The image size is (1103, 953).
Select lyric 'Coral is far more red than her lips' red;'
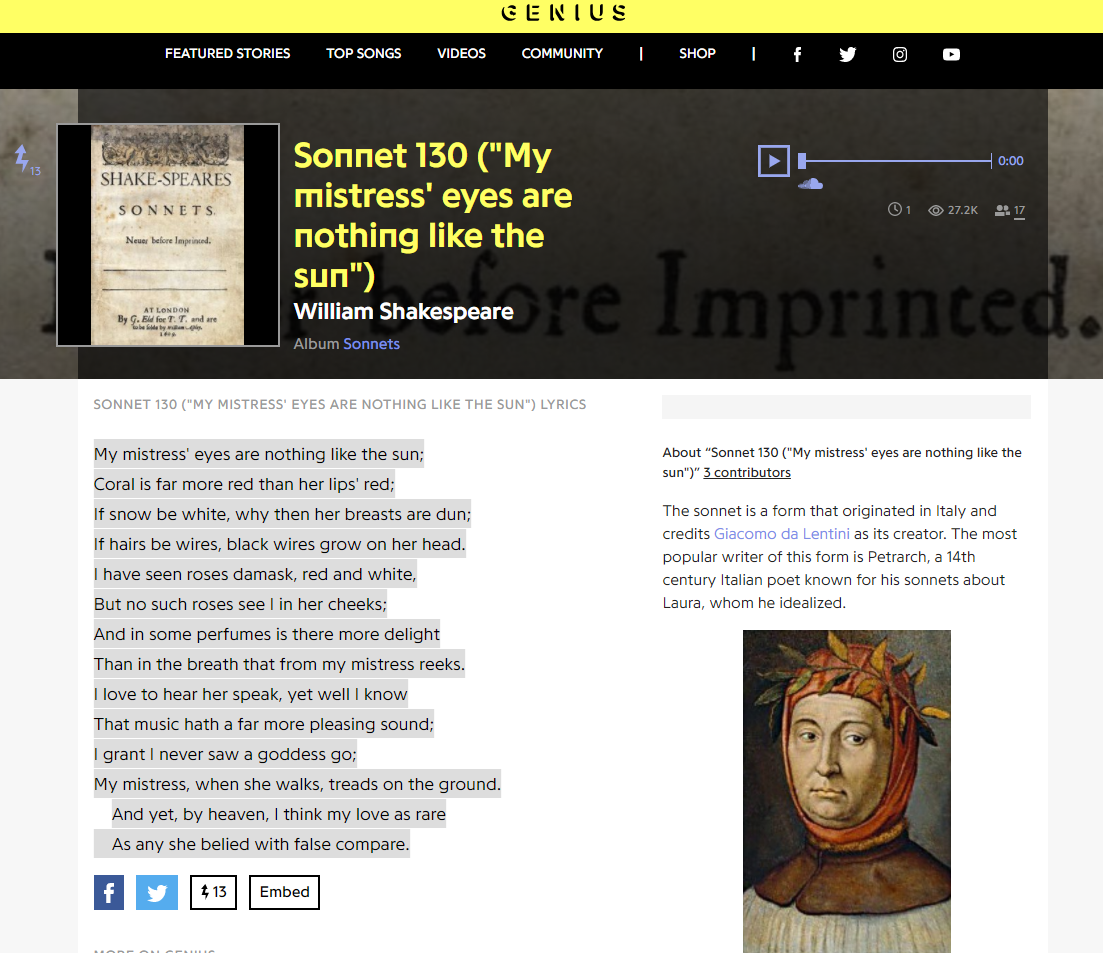point(244,485)
